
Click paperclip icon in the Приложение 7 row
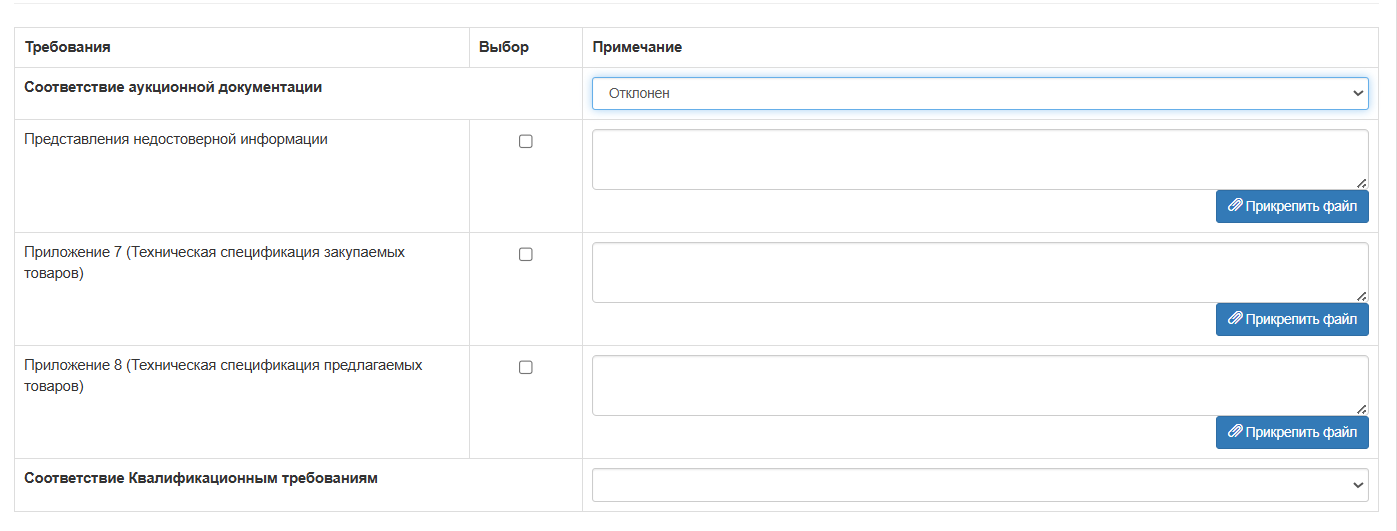point(1236,320)
